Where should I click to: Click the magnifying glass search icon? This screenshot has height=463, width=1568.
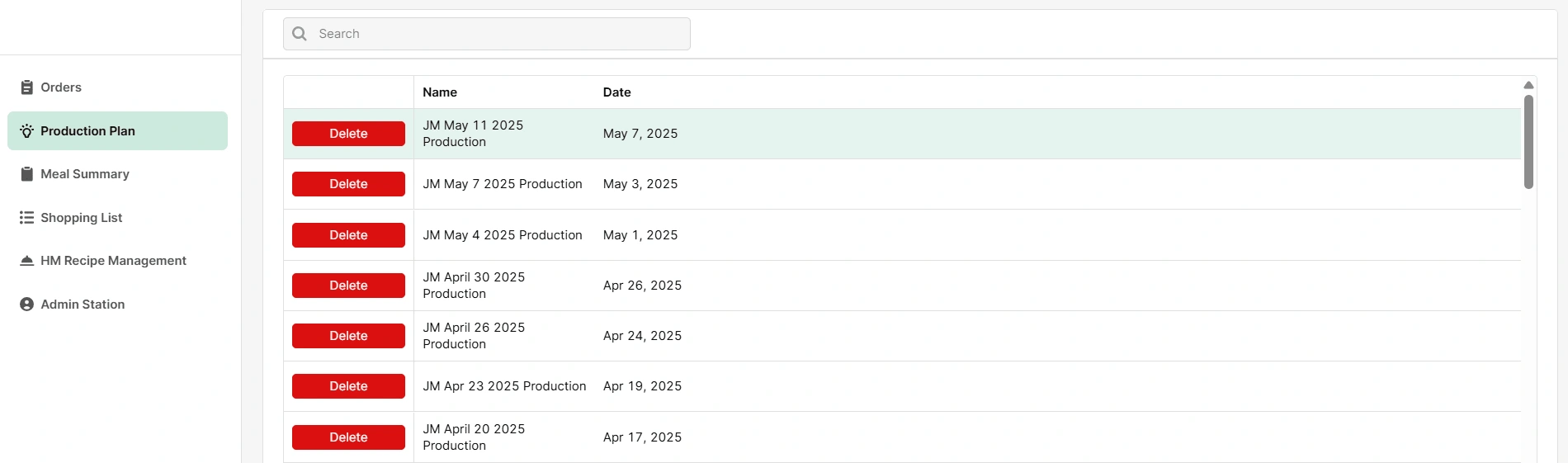(x=300, y=34)
